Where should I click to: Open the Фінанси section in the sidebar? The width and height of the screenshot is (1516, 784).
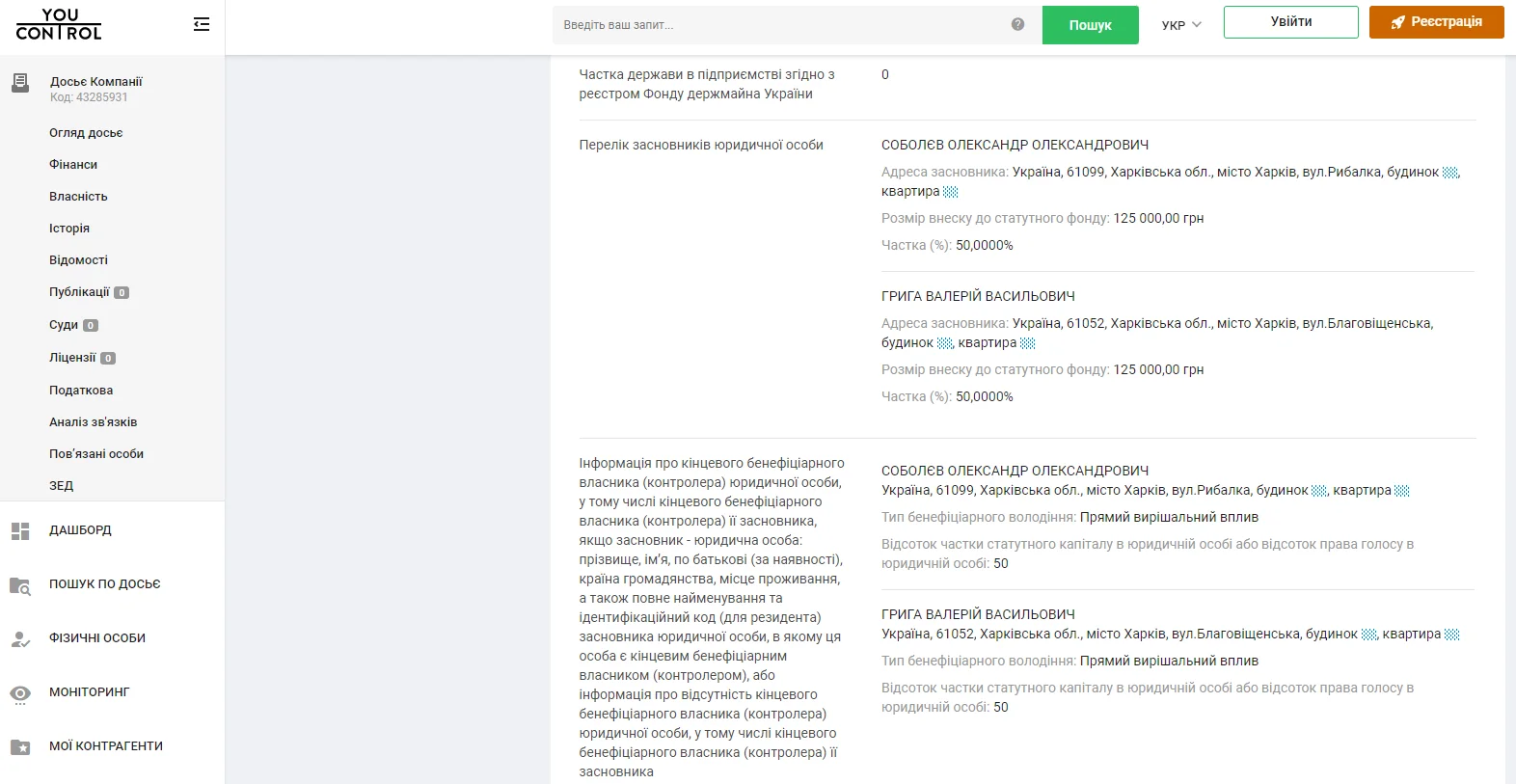click(x=73, y=165)
